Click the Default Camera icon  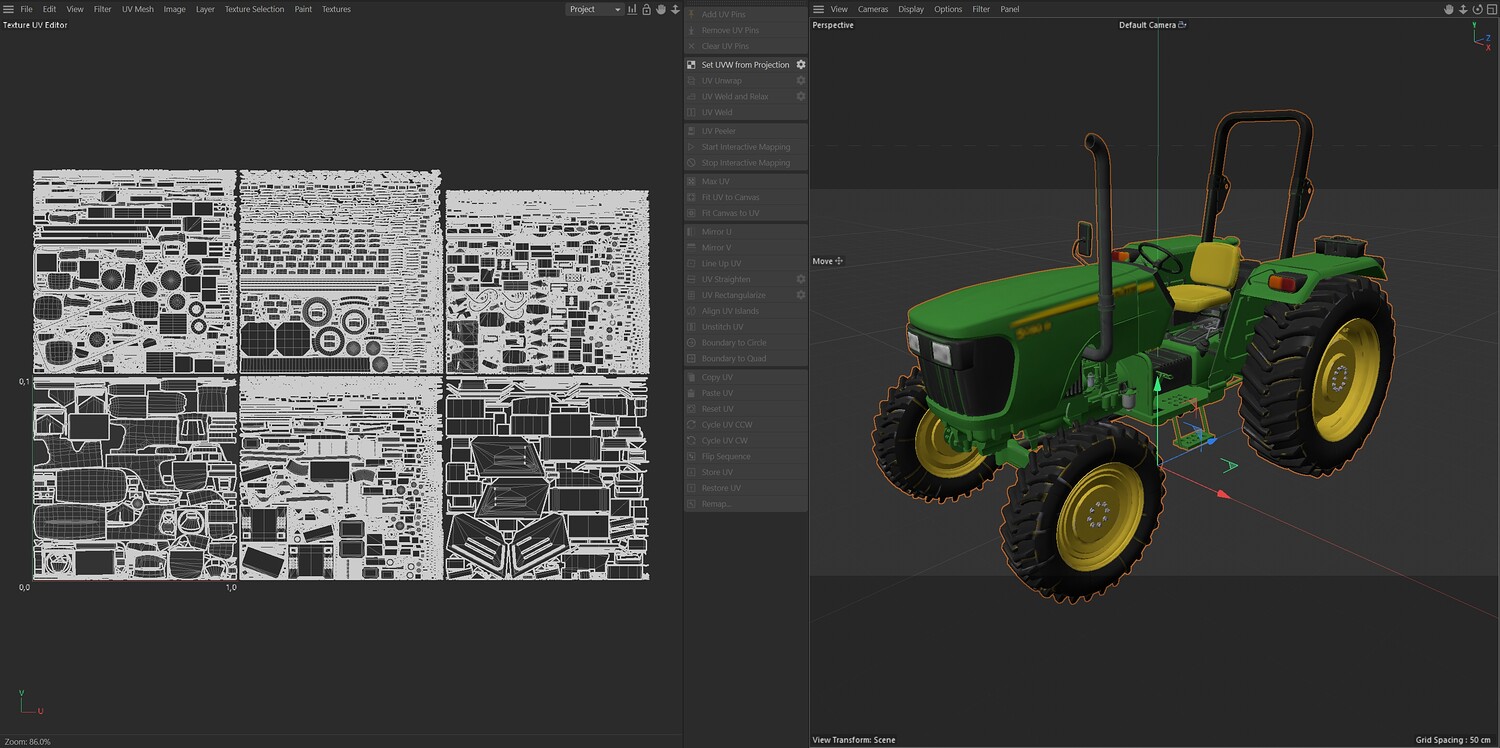pos(1182,25)
